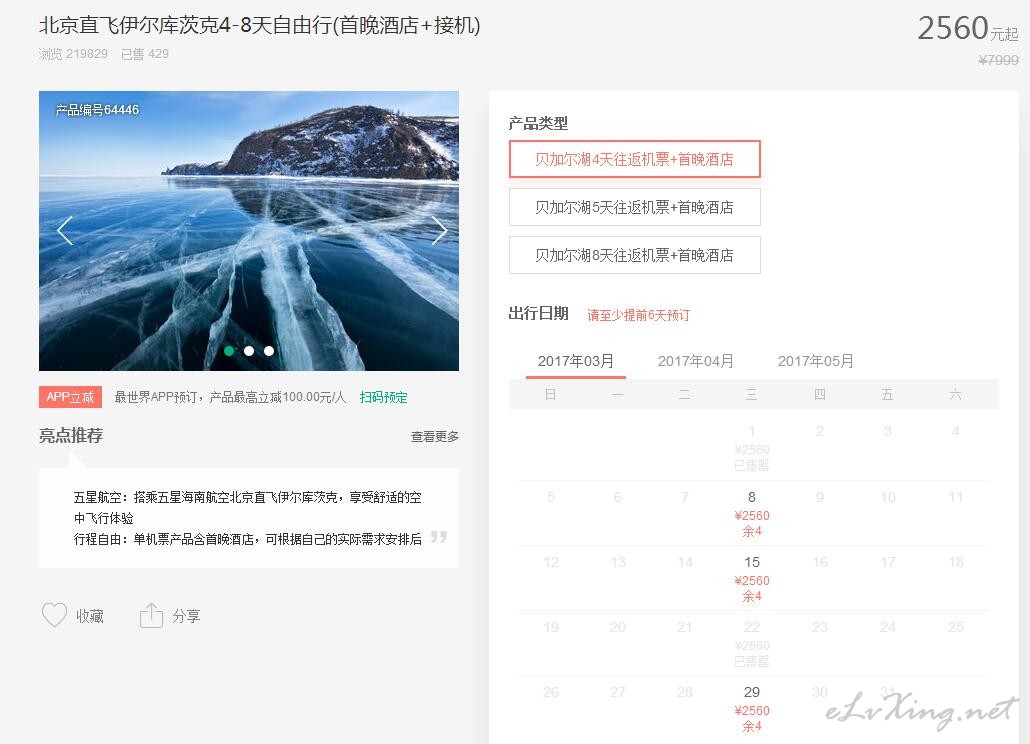This screenshot has width=1030, height=744.
Task: Click the 分享 label
Action: (187, 616)
